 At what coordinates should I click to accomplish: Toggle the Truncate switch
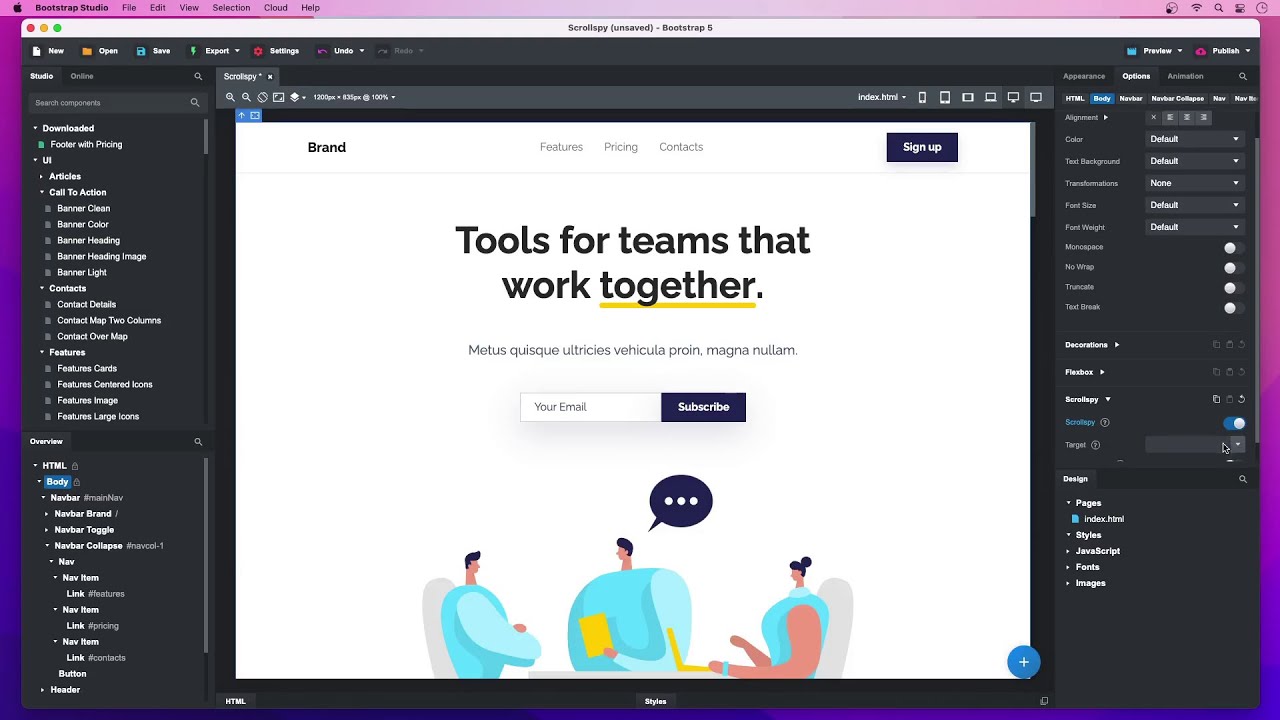click(1230, 287)
